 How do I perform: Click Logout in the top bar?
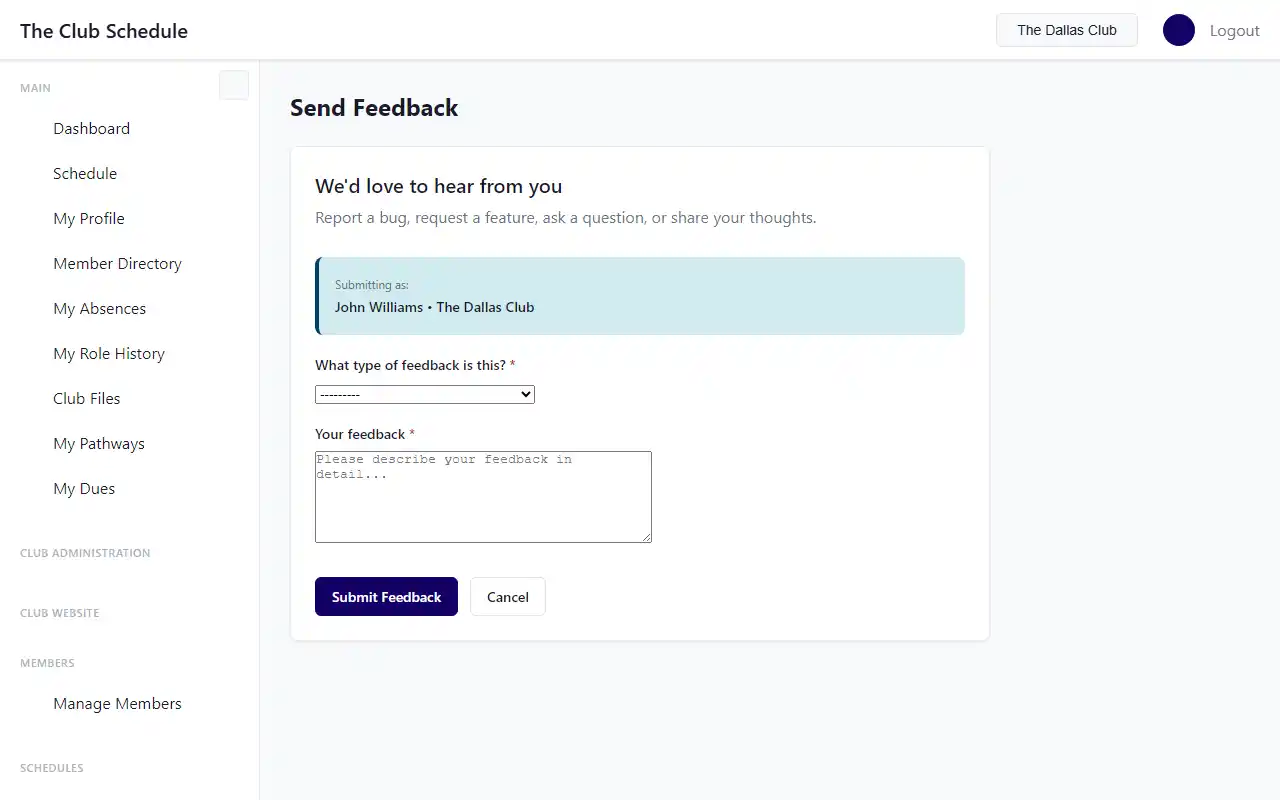[1234, 30]
